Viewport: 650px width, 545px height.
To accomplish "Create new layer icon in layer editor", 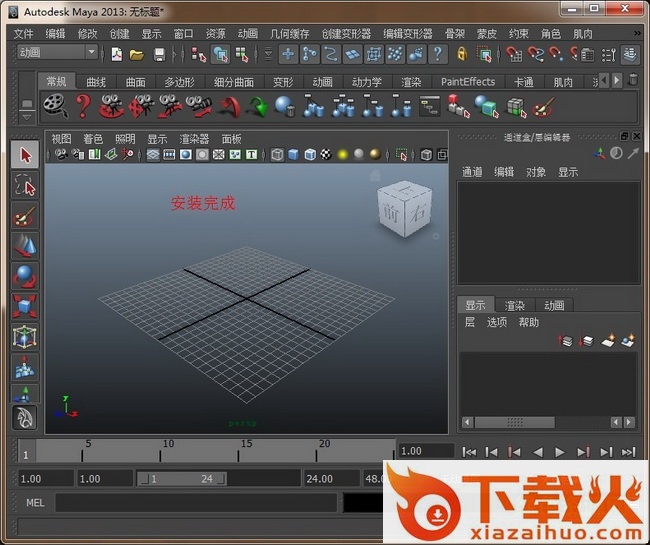I will (608, 340).
